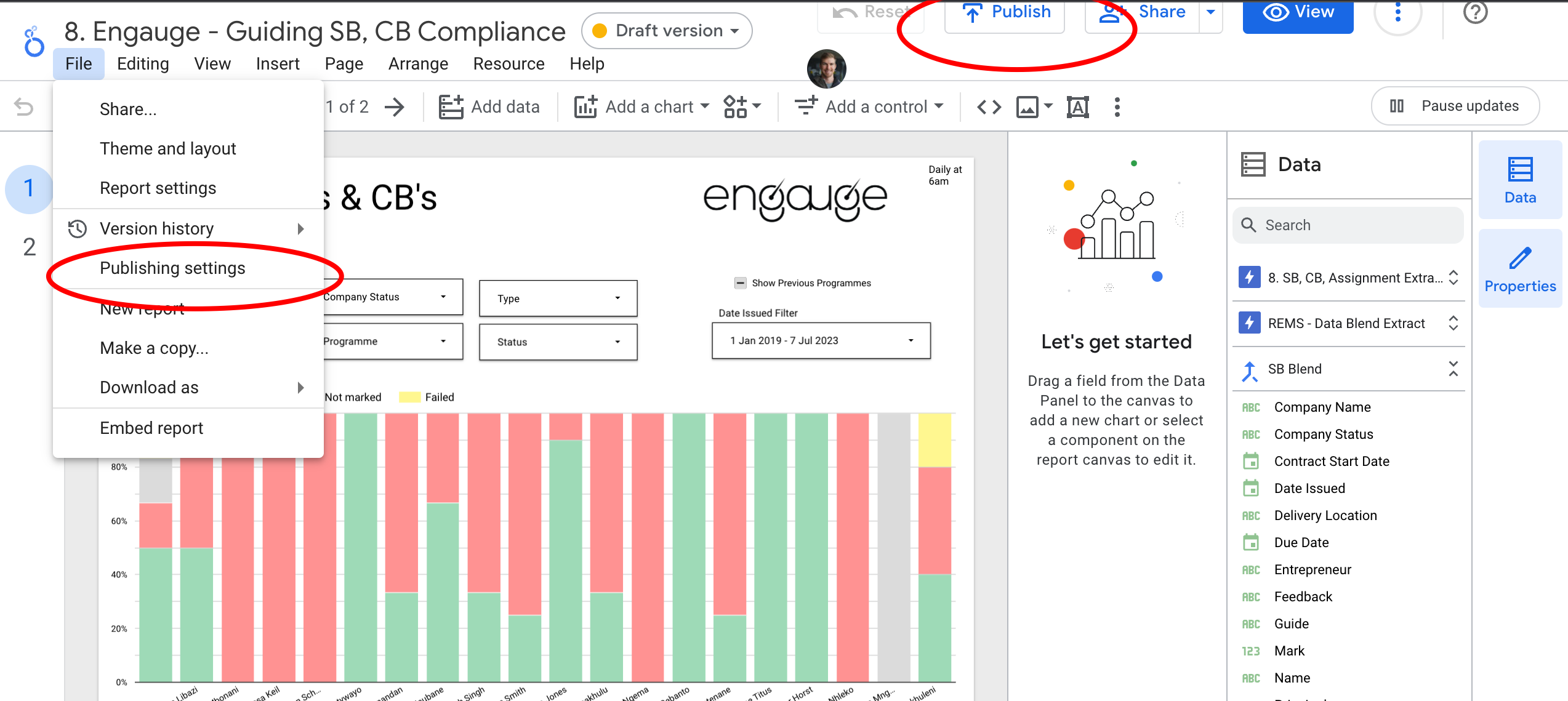Open the help question mark icon
The width and height of the screenshot is (1568, 701).
[1475, 12]
